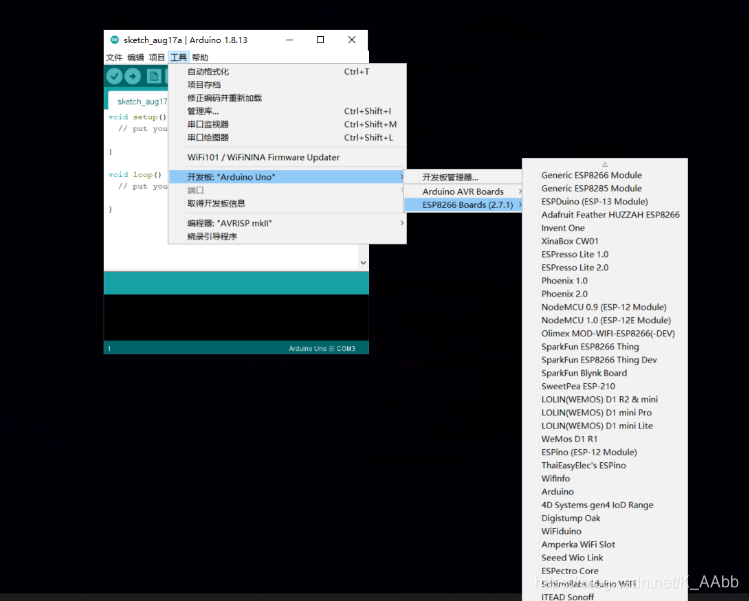Click the scroll-up triangle atop board list
Image resolution: width=749 pixels, height=601 pixels.
tap(605, 164)
